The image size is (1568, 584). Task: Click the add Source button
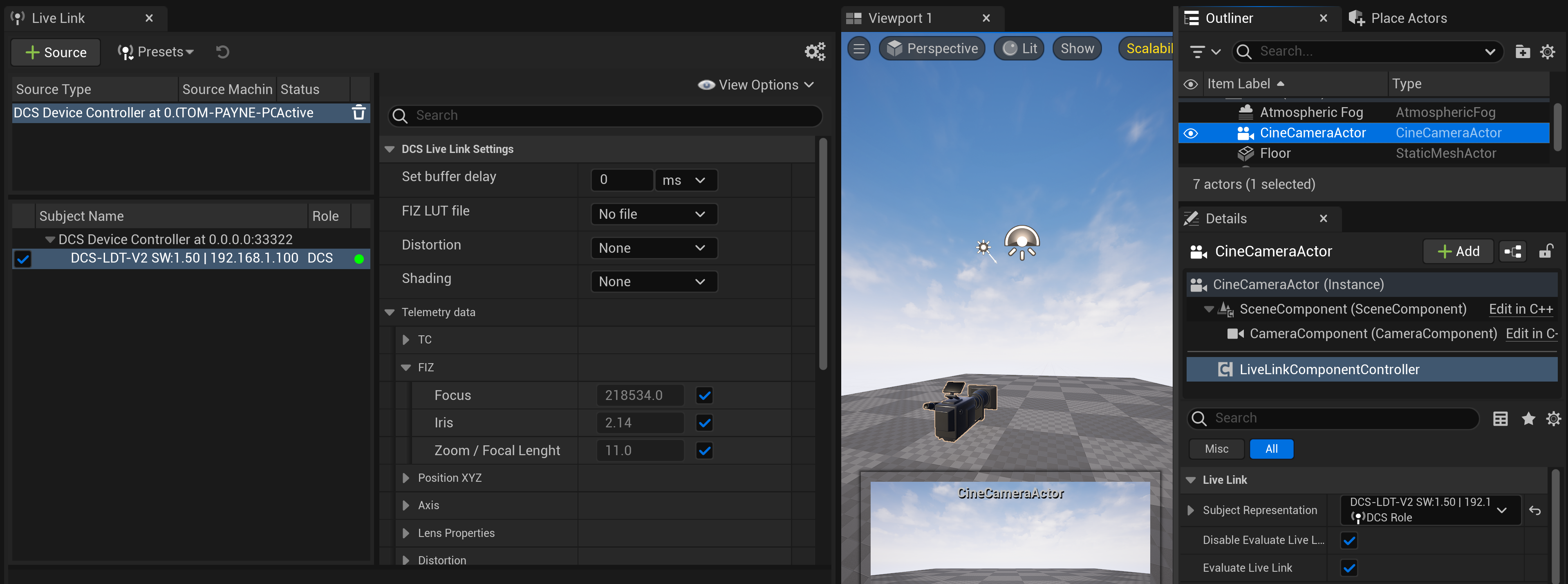(x=56, y=52)
